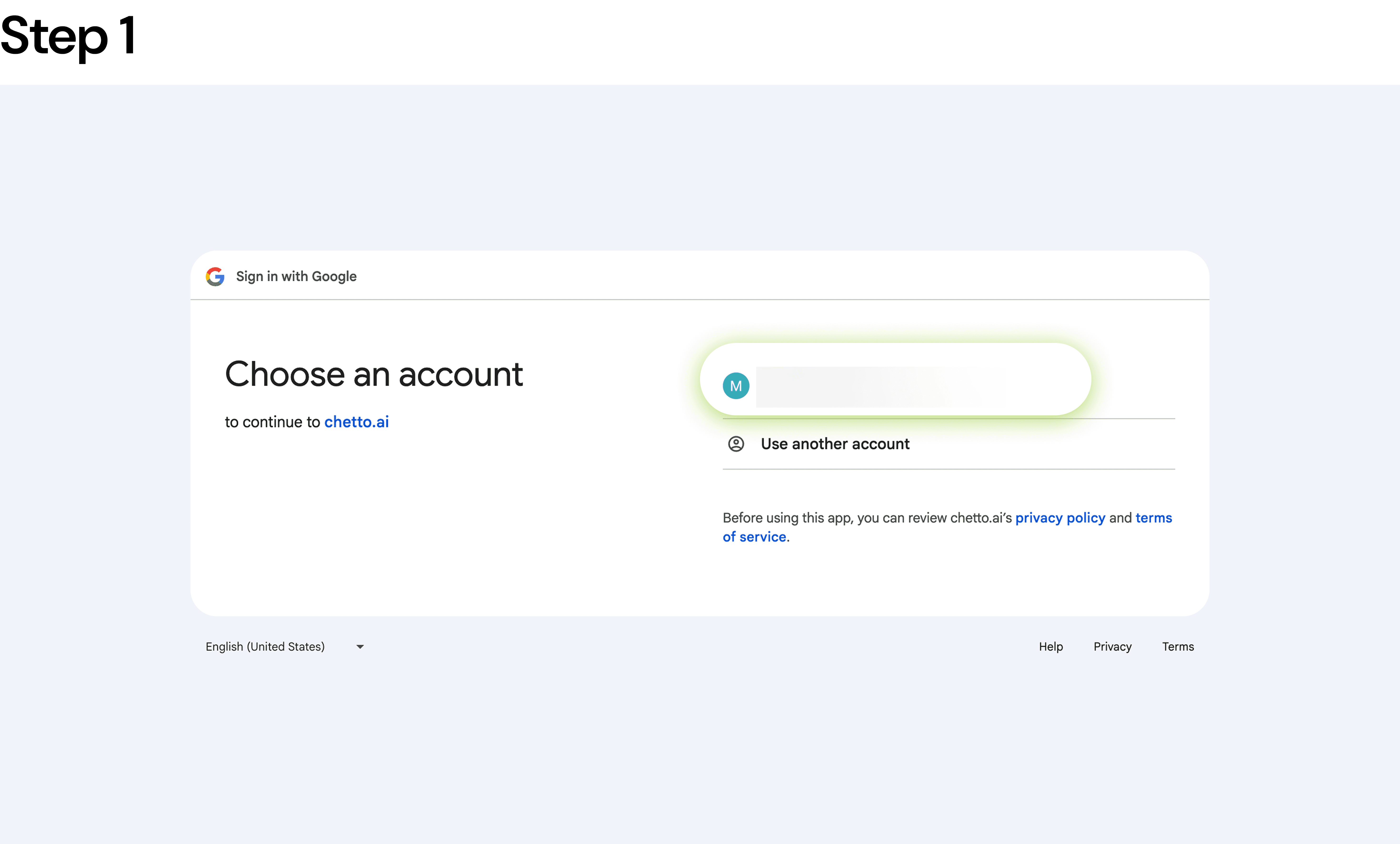Click the 'Sign in with Google' header text
The image size is (1400, 844).
[x=296, y=277]
